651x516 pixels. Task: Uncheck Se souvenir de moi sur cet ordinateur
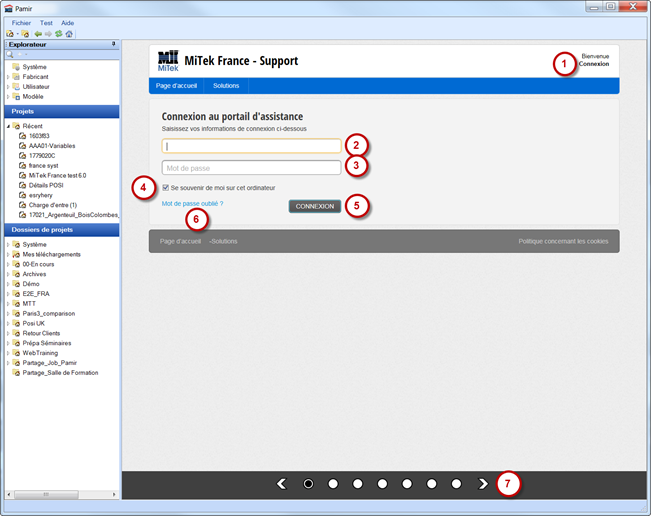pyautogui.click(x=166, y=188)
